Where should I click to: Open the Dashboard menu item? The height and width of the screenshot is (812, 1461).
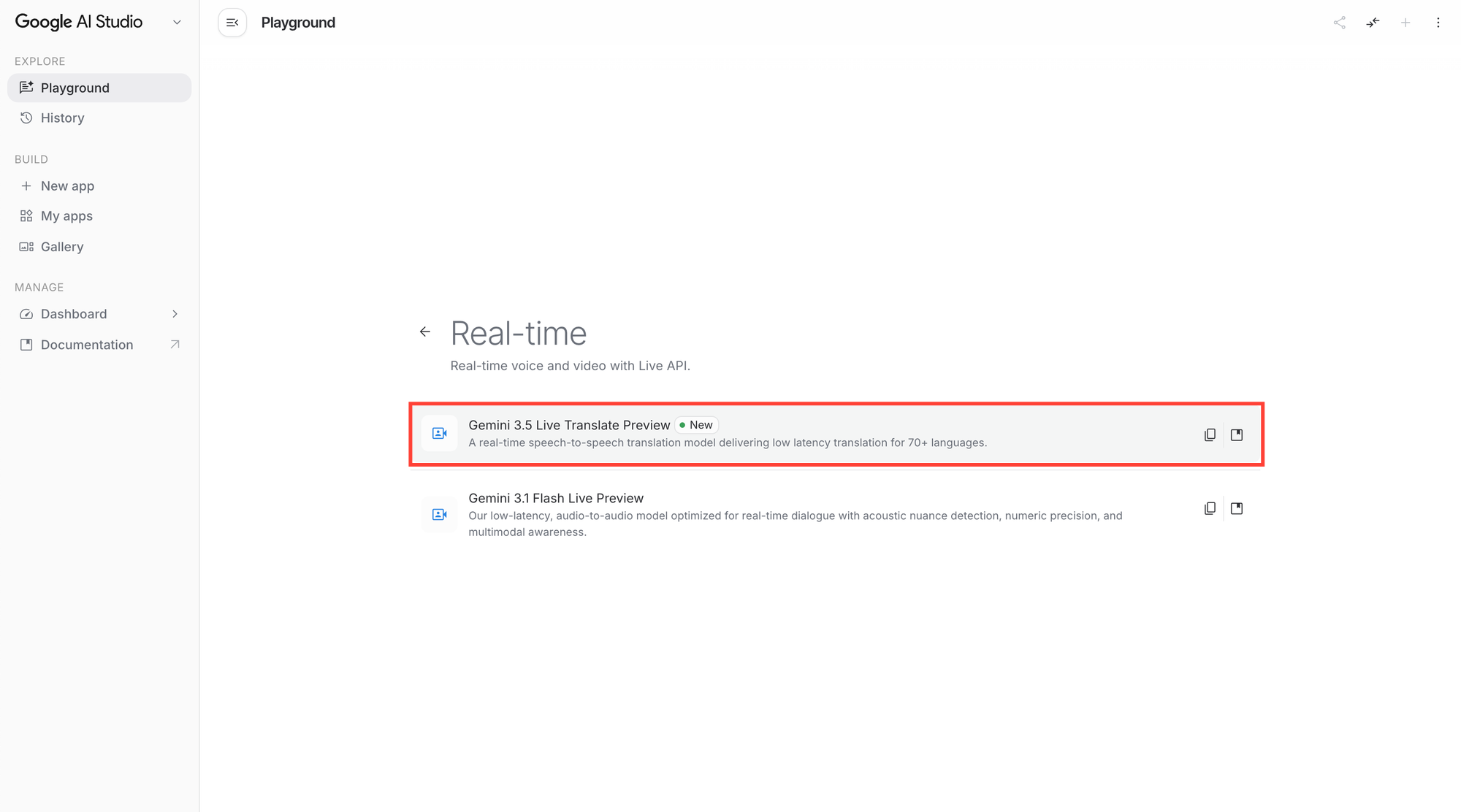click(99, 314)
